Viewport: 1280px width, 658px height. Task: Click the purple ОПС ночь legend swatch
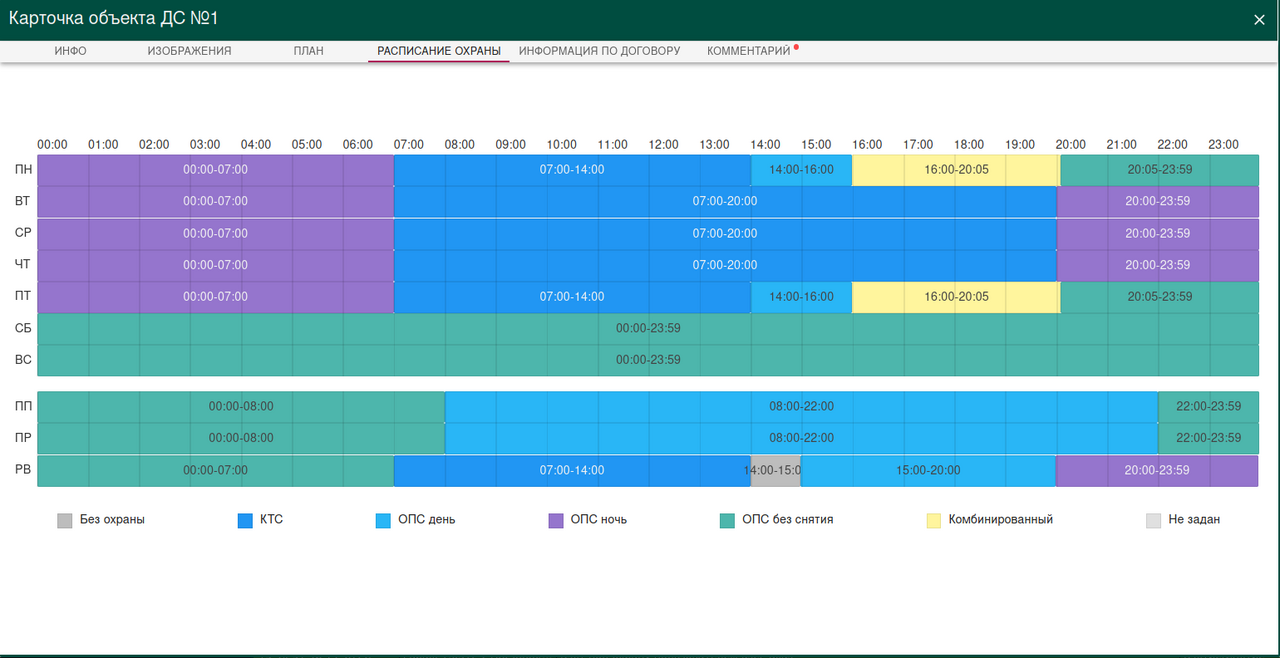pyautogui.click(x=556, y=520)
